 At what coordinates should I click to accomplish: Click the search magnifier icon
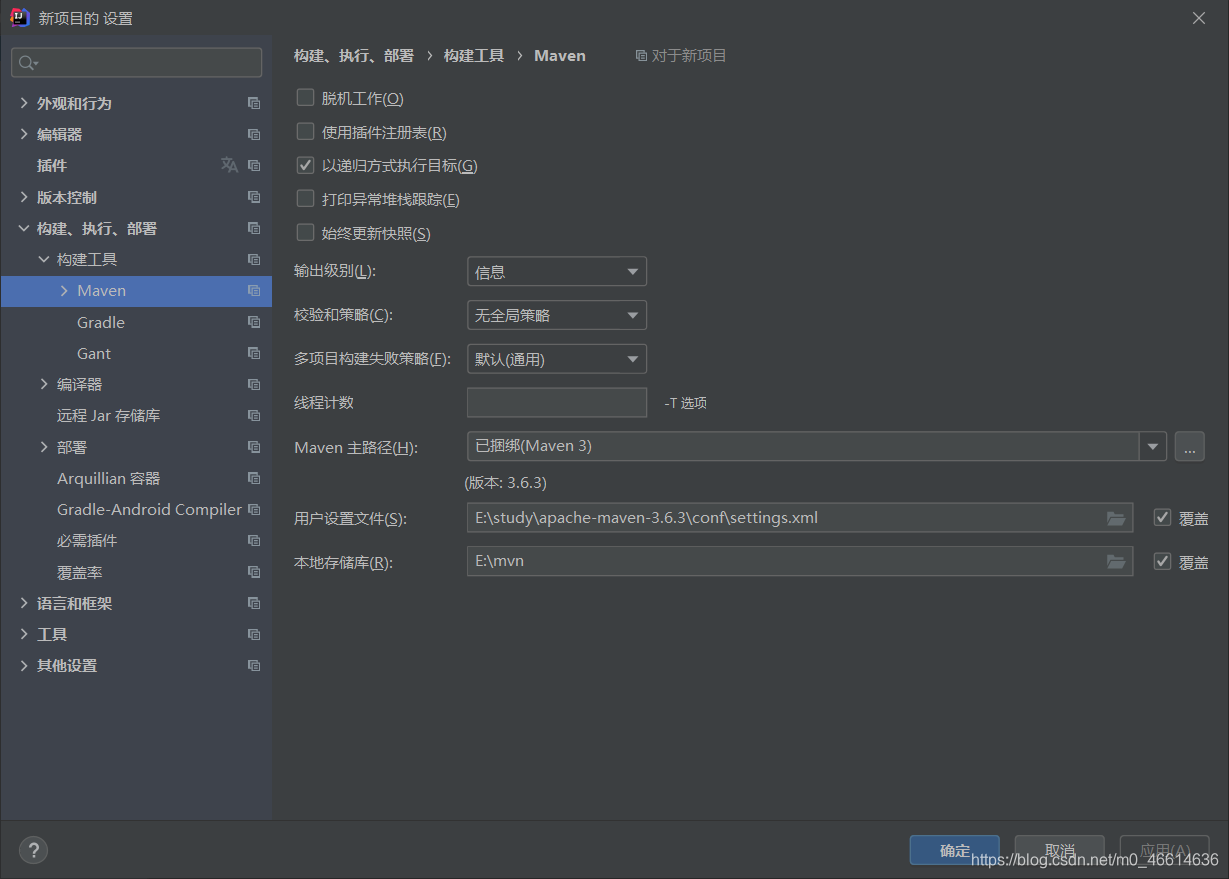point(28,63)
